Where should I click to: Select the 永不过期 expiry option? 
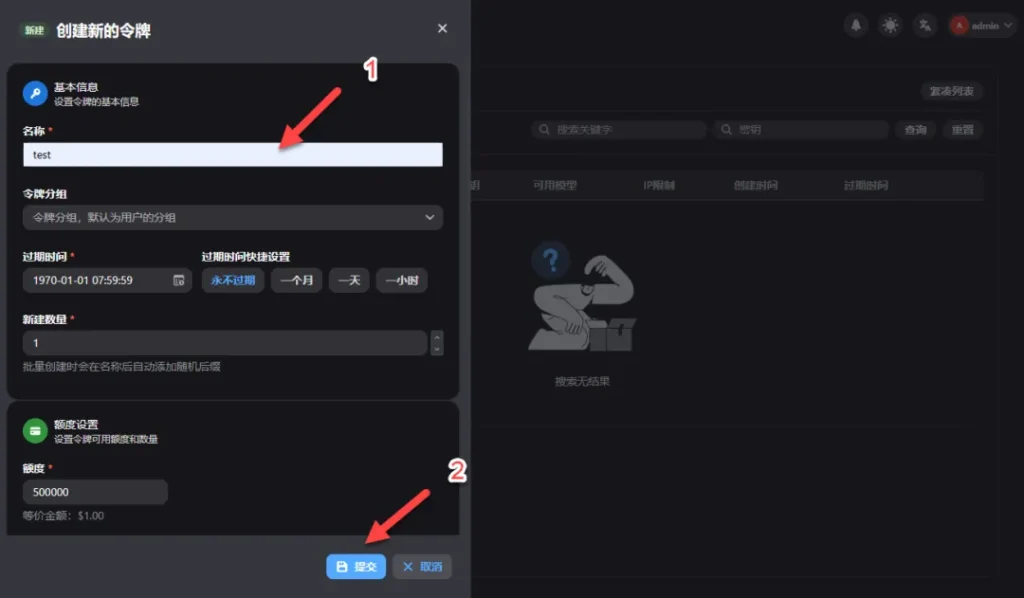pos(233,280)
